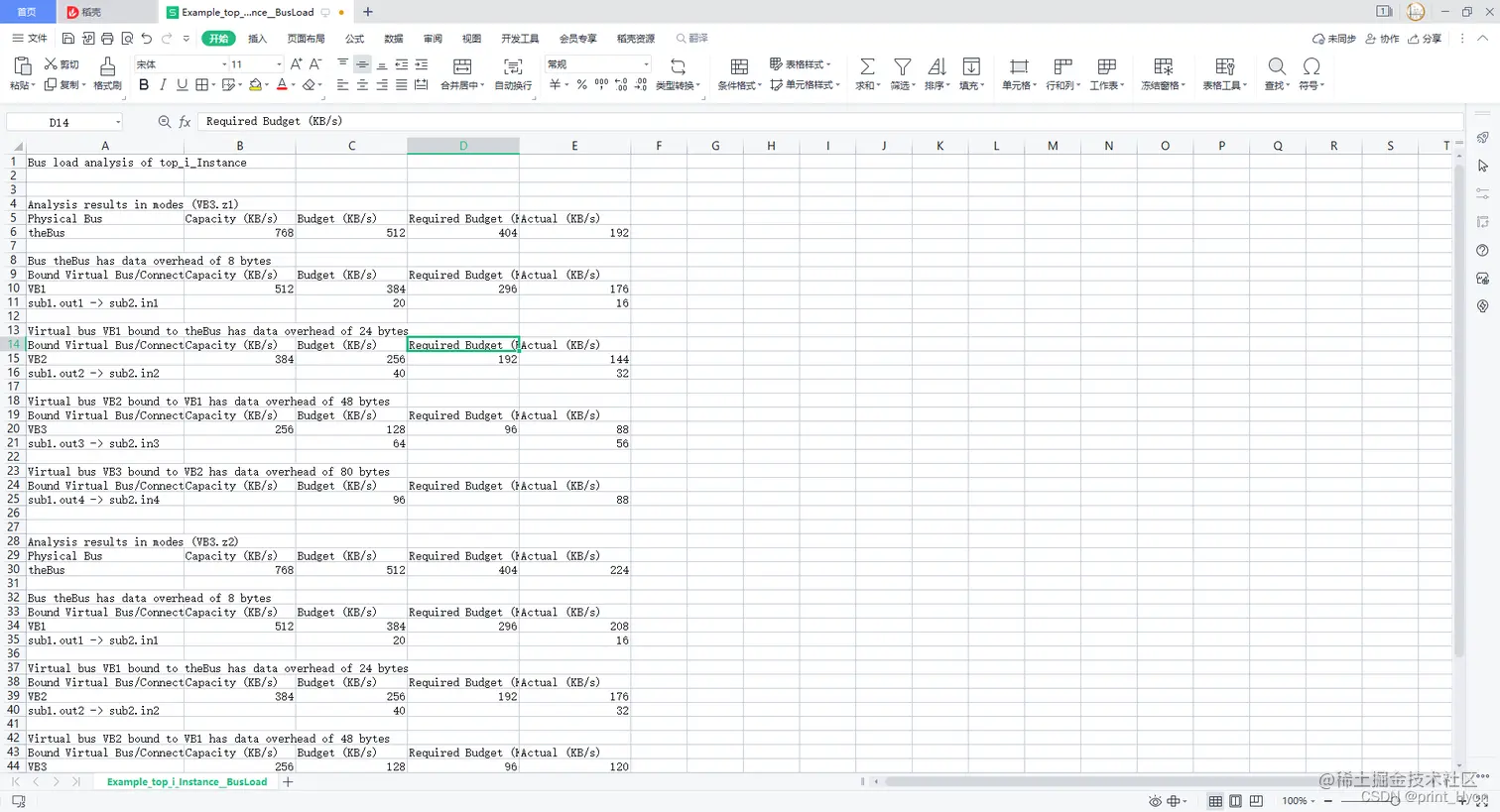Click the eraser (clear) icon

tap(309, 85)
